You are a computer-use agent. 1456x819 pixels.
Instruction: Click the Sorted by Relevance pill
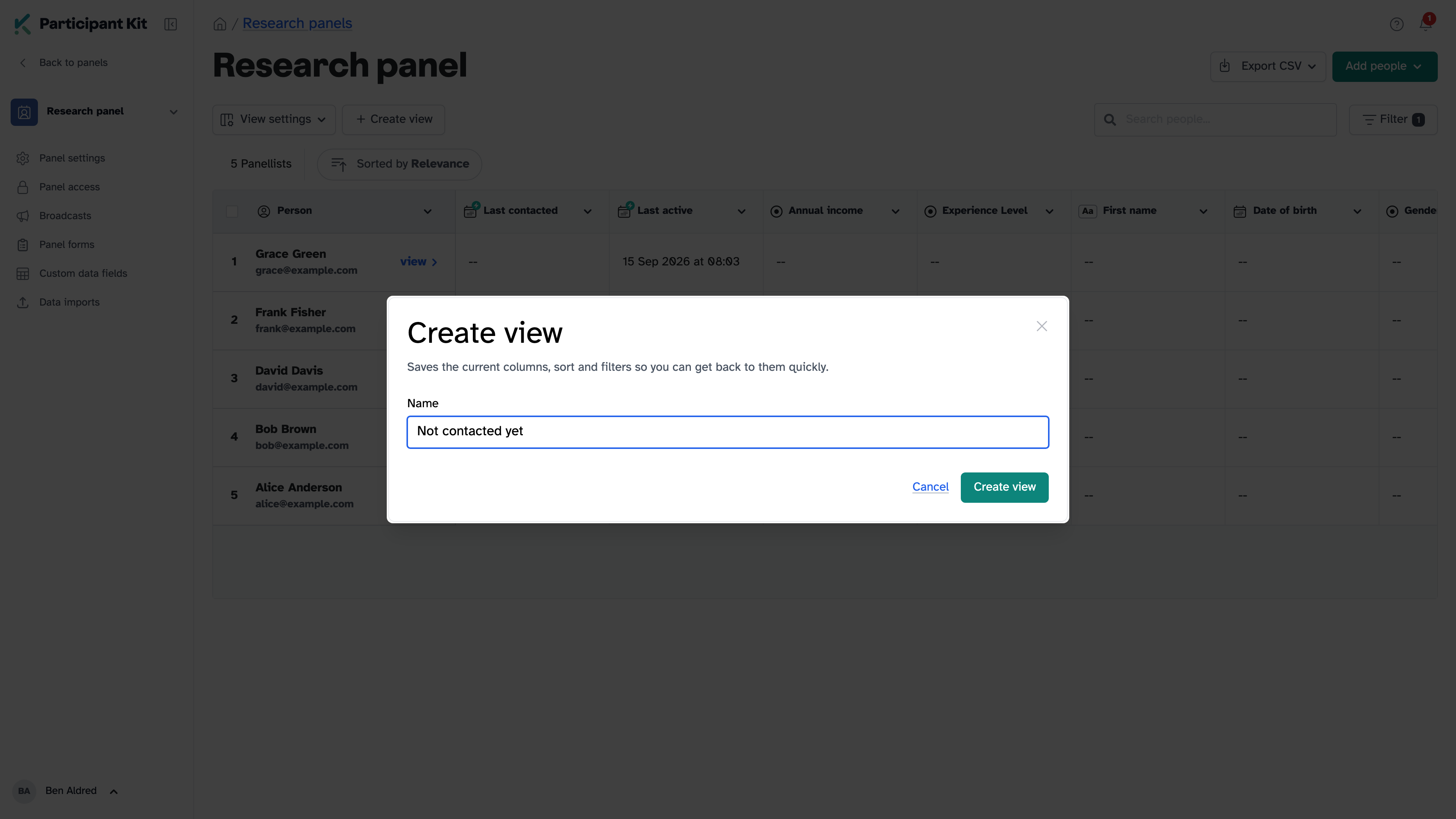[399, 164]
